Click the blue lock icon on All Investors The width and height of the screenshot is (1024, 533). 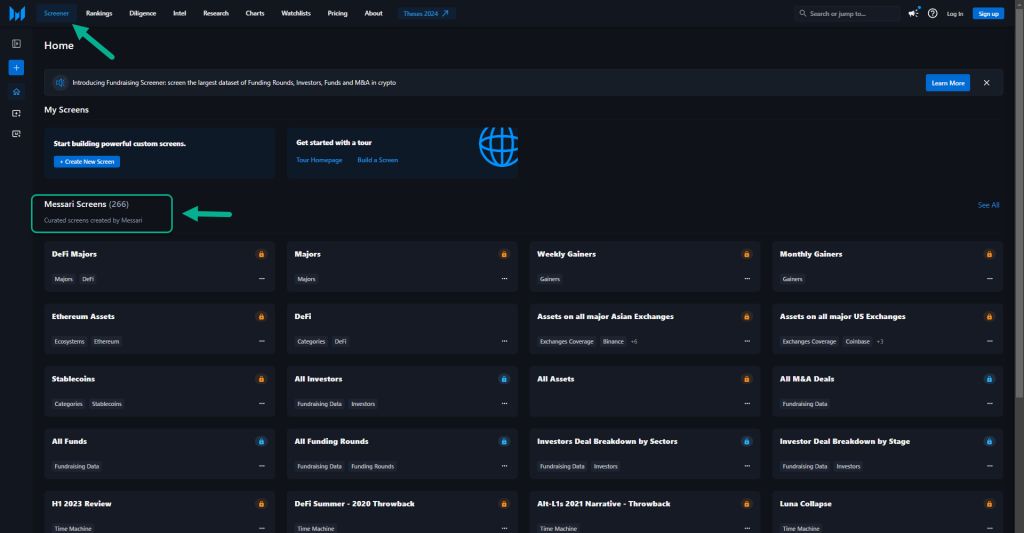(504, 379)
